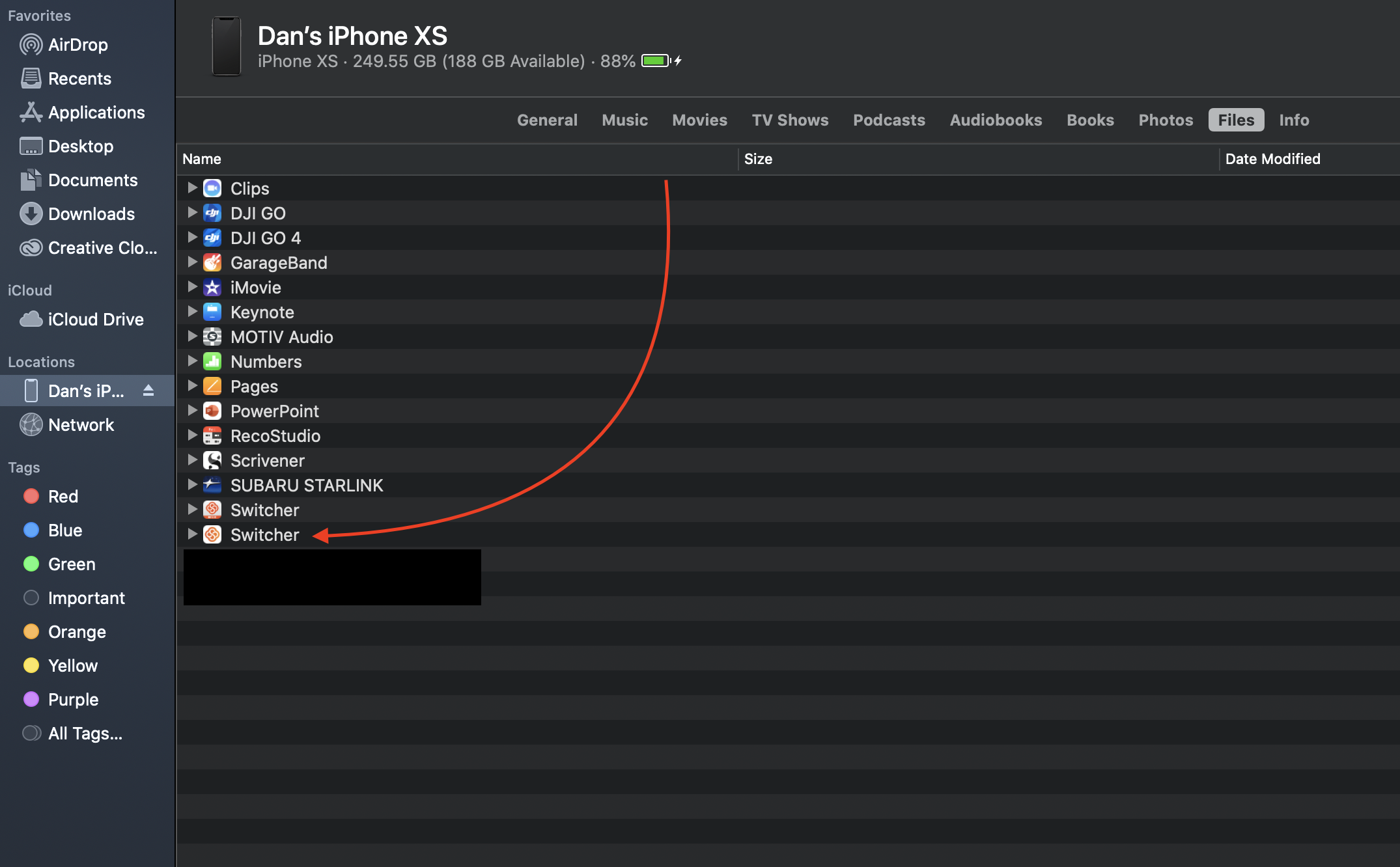This screenshot has height=867, width=1400.
Task: Open the TV Shows tab
Action: [x=790, y=120]
